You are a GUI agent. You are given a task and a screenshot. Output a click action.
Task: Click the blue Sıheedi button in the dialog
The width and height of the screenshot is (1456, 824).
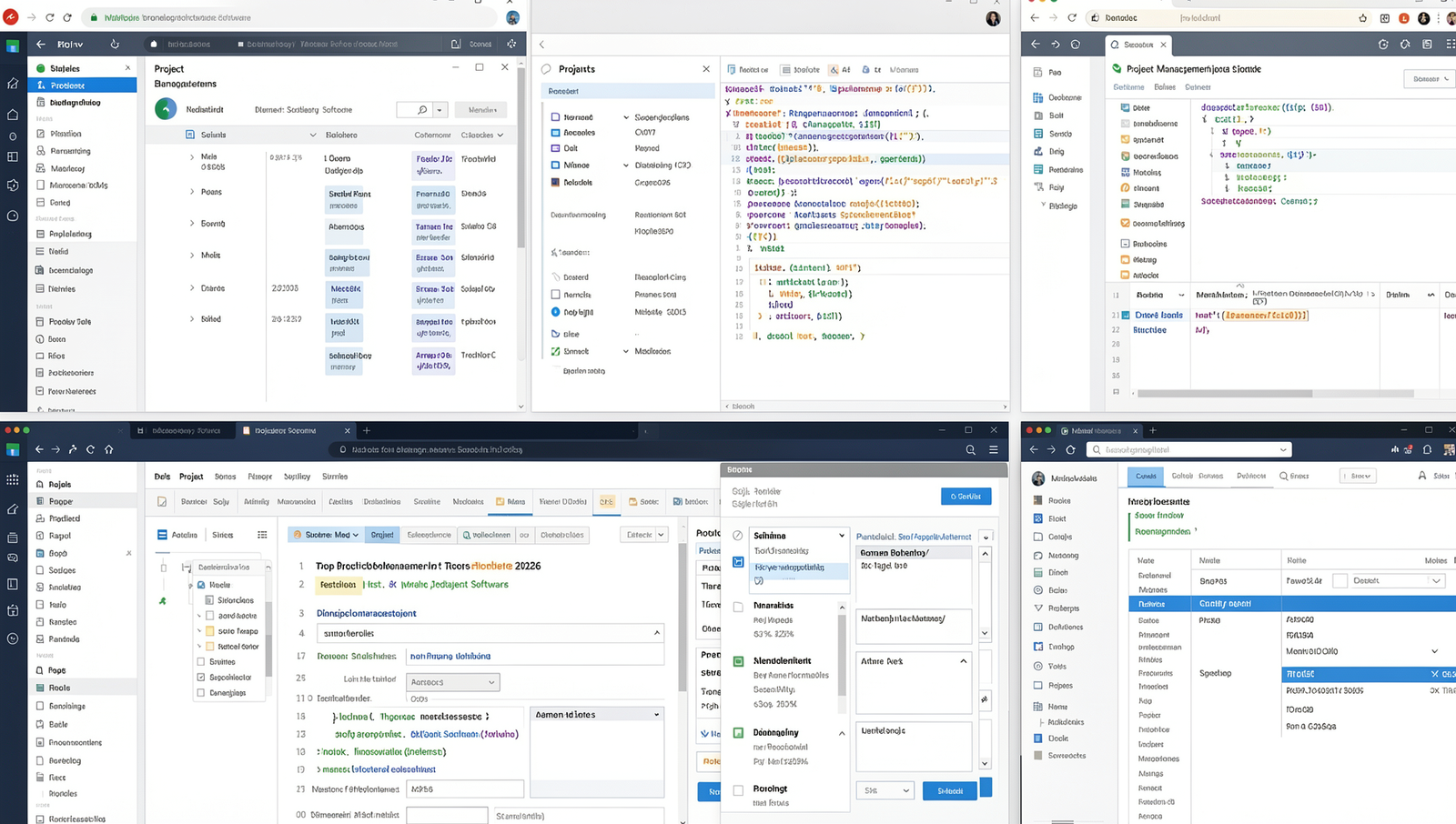pos(950,790)
